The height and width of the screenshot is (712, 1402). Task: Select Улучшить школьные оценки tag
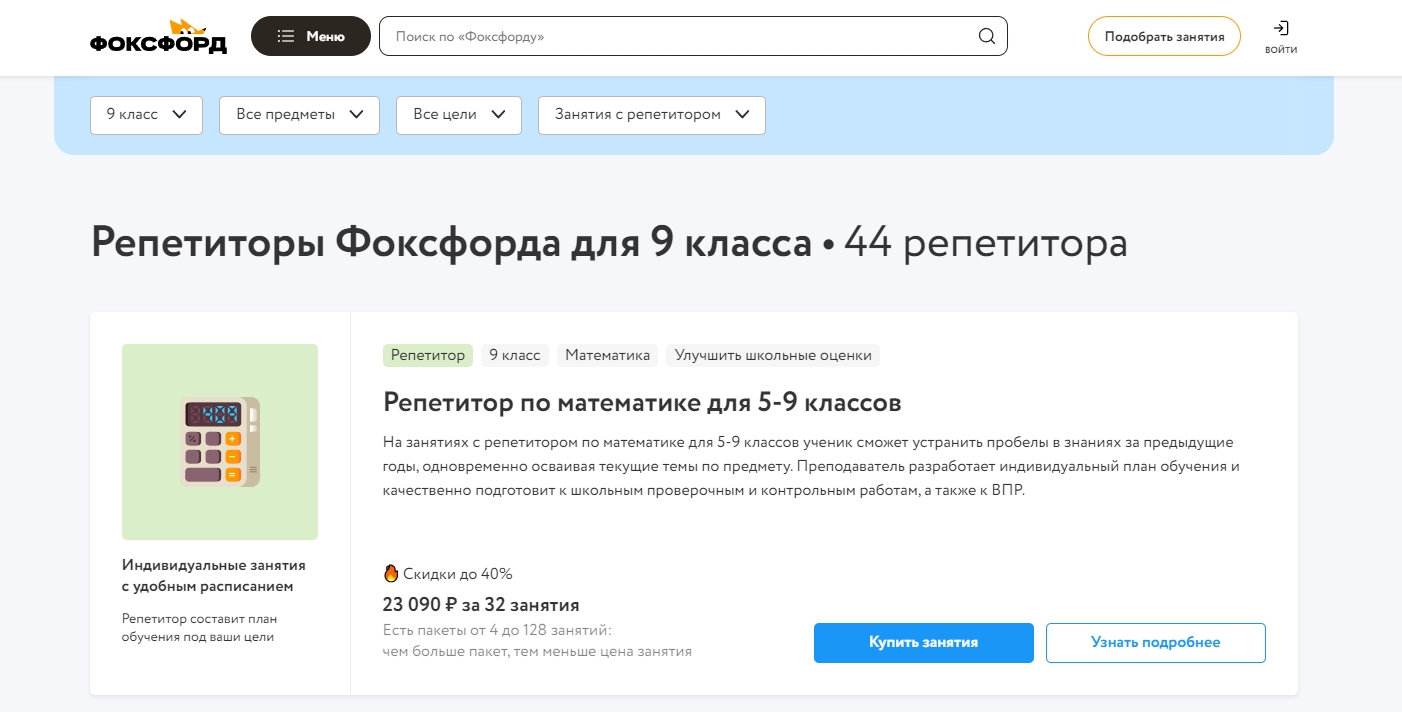(773, 355)
